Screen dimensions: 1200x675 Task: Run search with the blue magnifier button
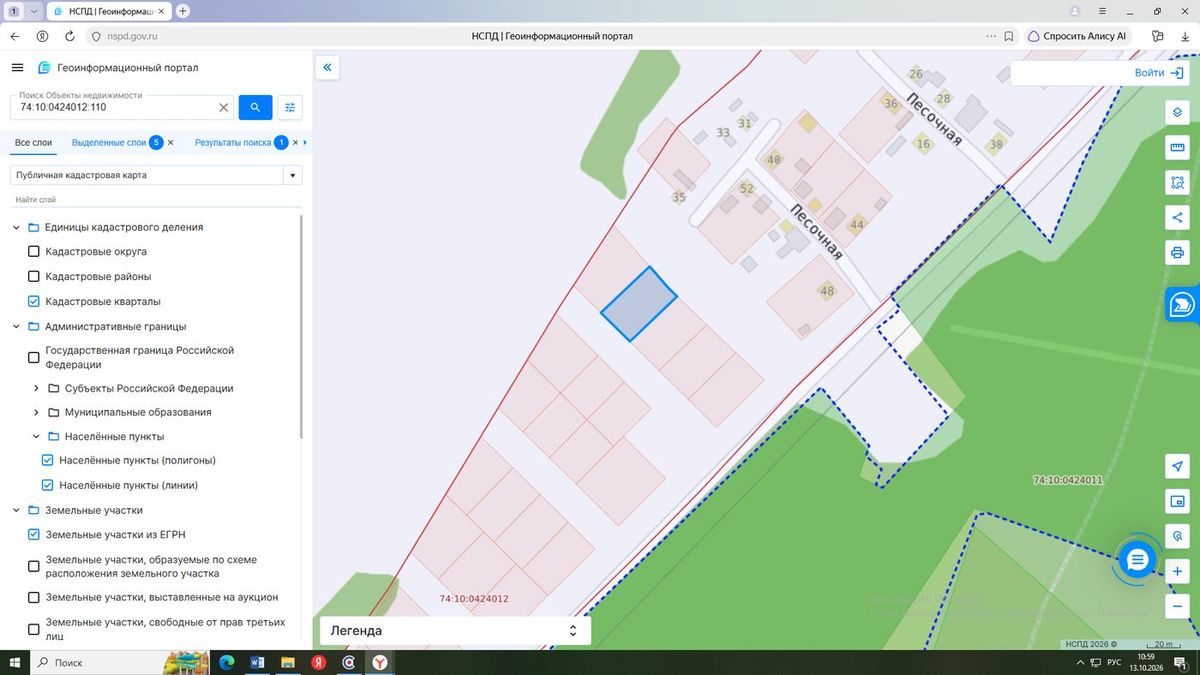(255, 107)
